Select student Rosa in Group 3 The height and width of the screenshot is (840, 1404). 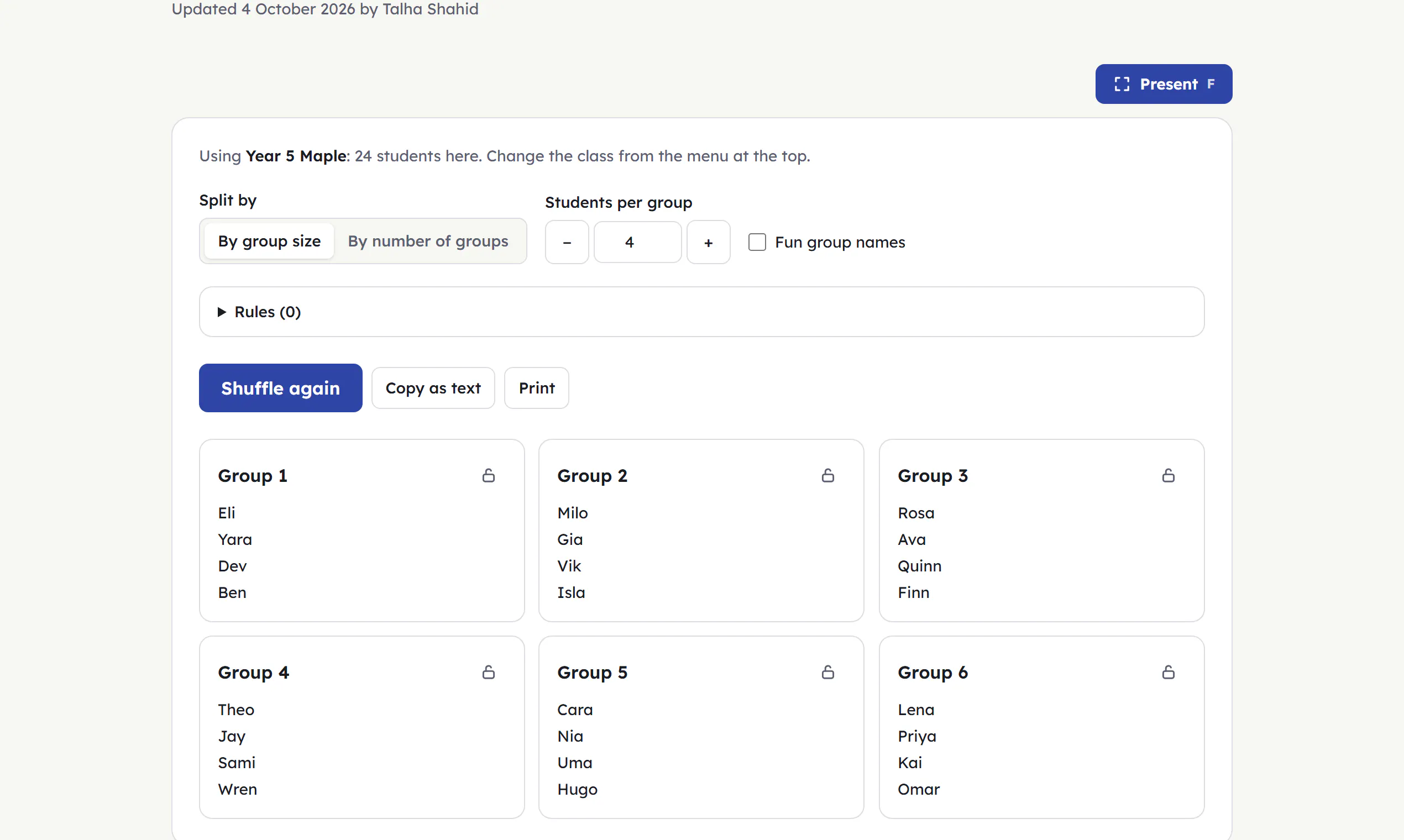pyautogui.click(x=916, y=513)
